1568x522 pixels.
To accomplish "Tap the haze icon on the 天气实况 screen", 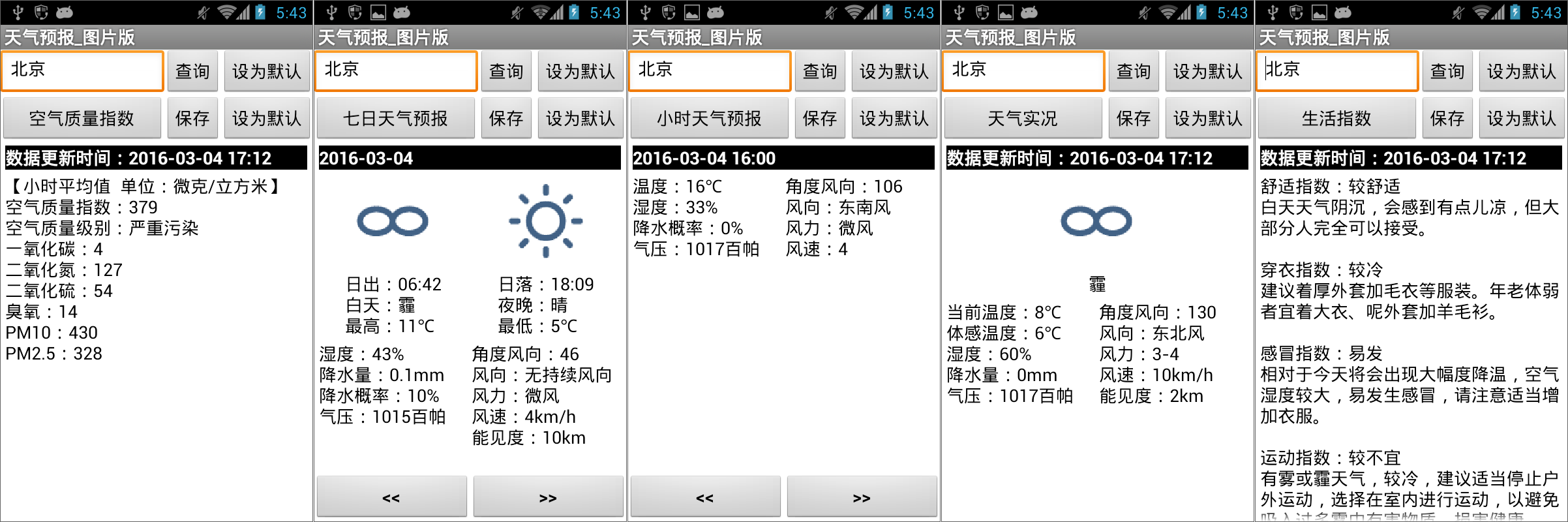I will tap(1096, 221).
